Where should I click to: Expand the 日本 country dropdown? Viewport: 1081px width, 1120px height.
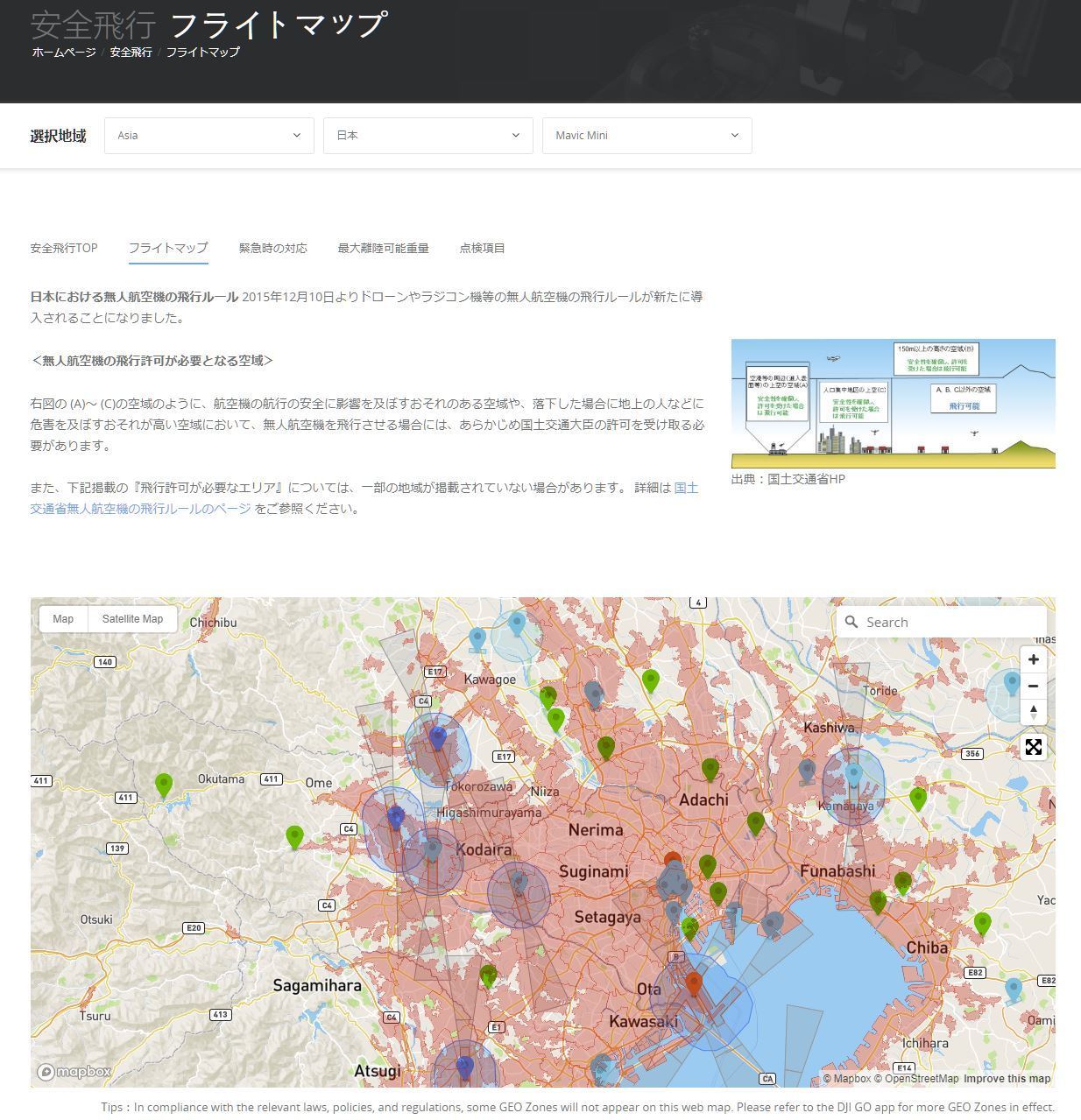click(x=427, y=136)
